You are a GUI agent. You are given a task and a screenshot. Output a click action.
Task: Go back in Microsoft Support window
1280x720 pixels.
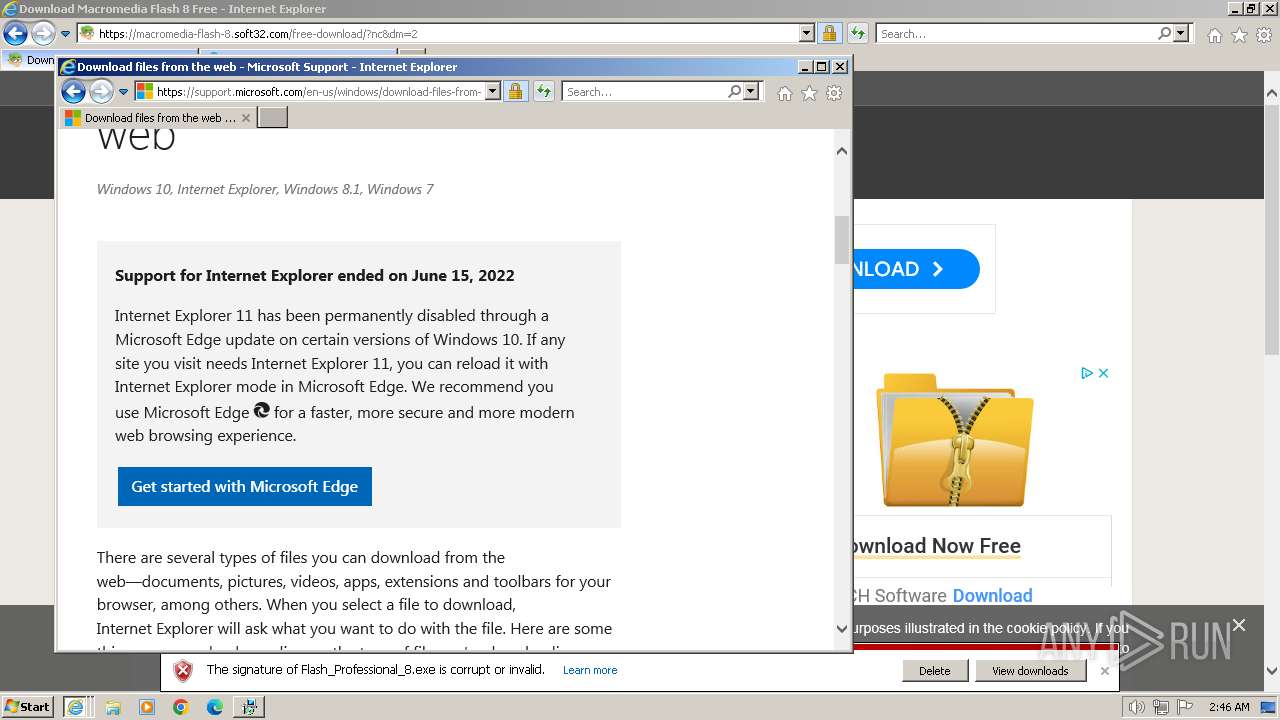pyautogui.click(x=73, y=92)
